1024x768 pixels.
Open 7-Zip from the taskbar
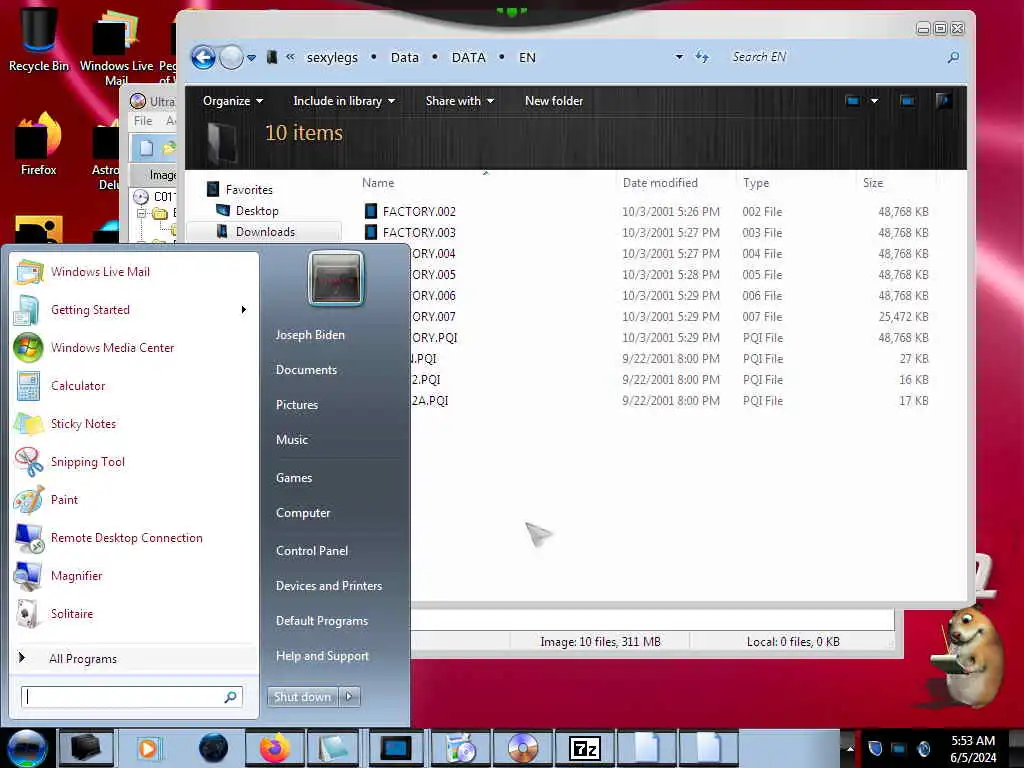click(584, 748)
